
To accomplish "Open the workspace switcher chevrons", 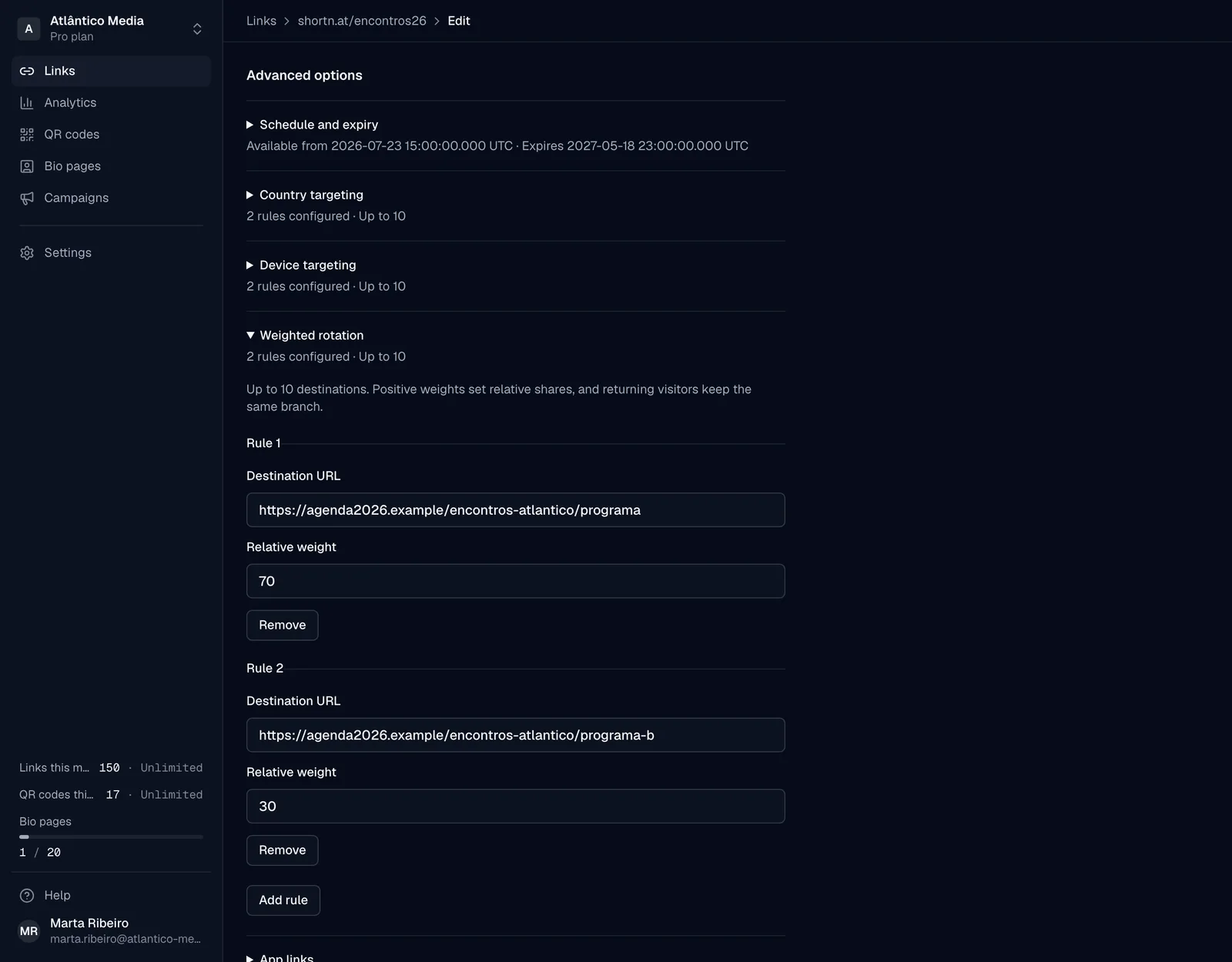I will click(x=197, y=28).
